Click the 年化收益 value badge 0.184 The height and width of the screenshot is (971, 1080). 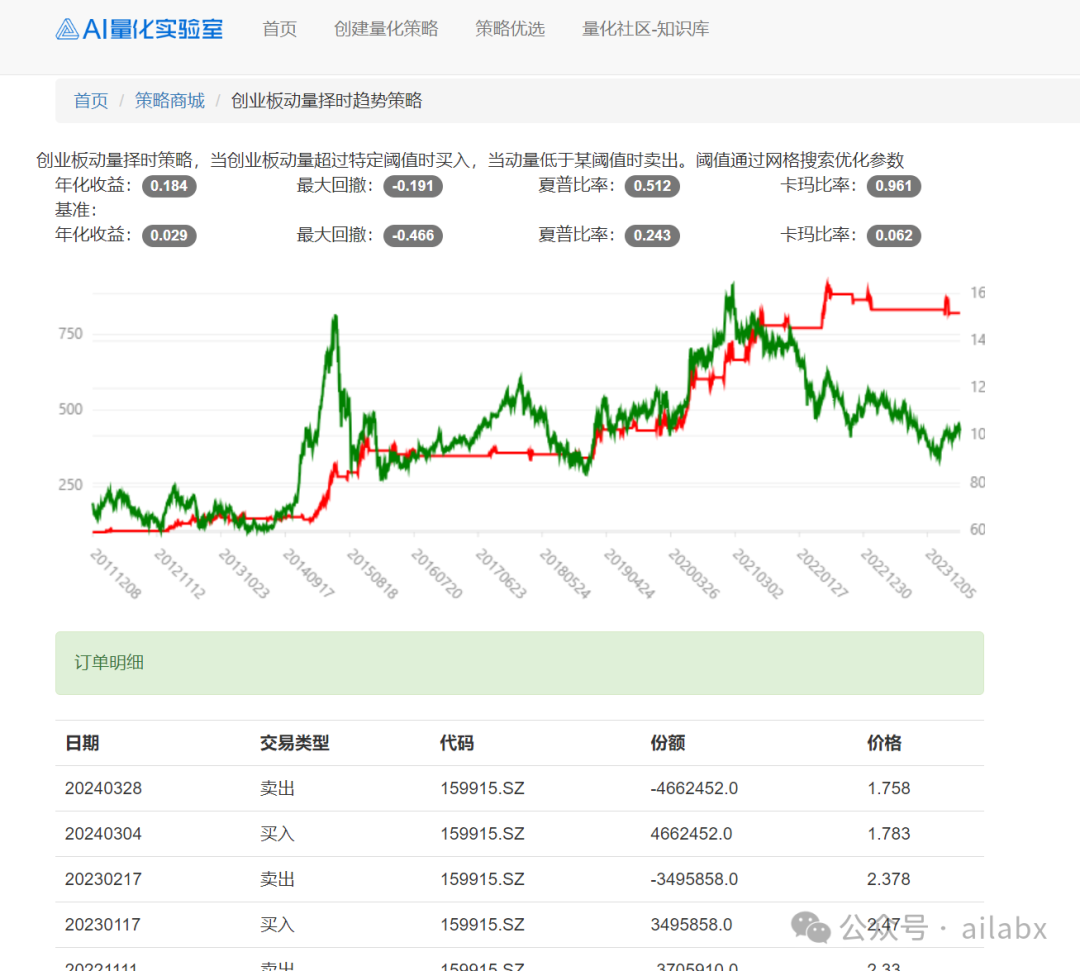coord(169,186)
